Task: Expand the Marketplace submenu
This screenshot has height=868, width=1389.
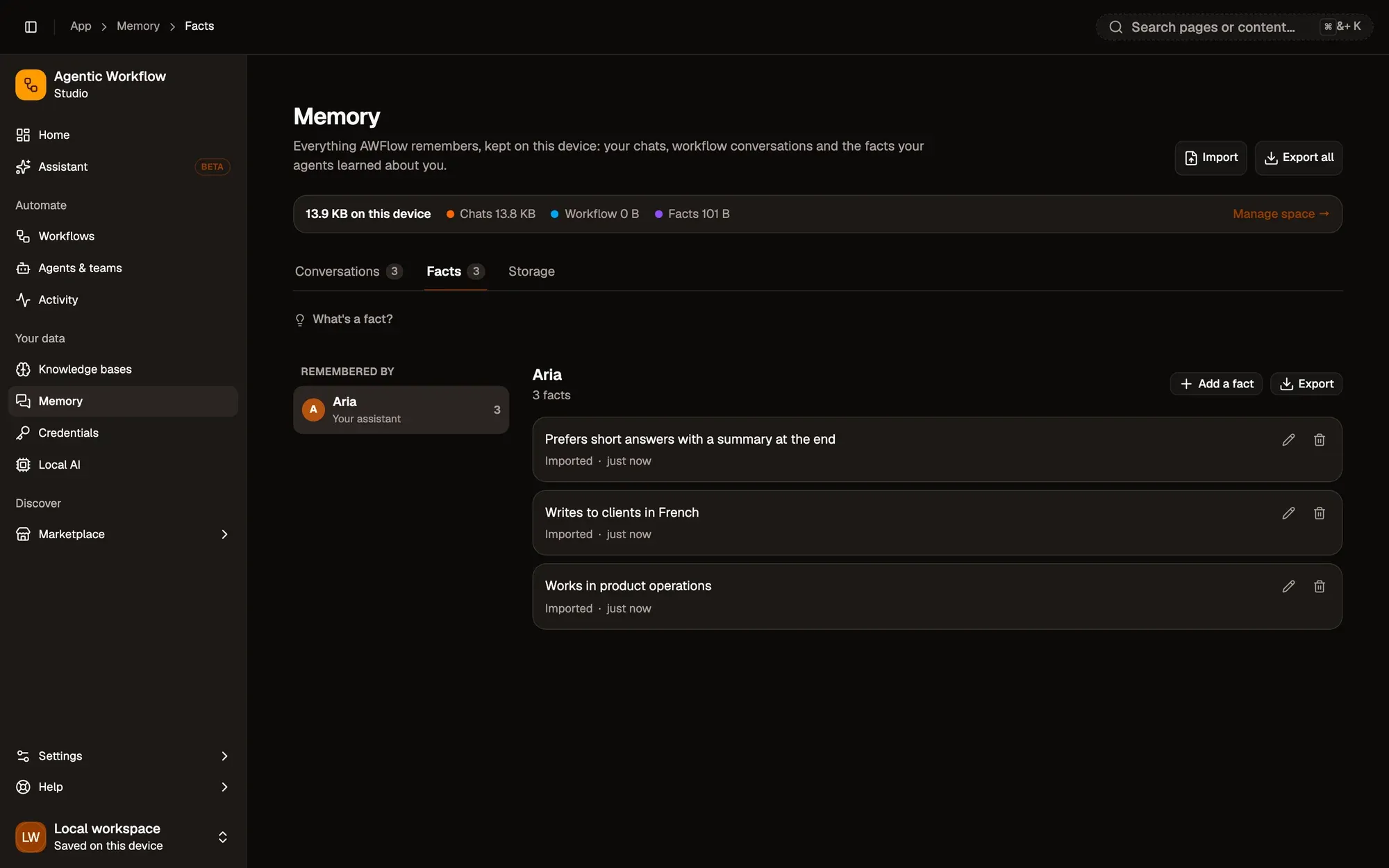Action: (x=224, y=534)
